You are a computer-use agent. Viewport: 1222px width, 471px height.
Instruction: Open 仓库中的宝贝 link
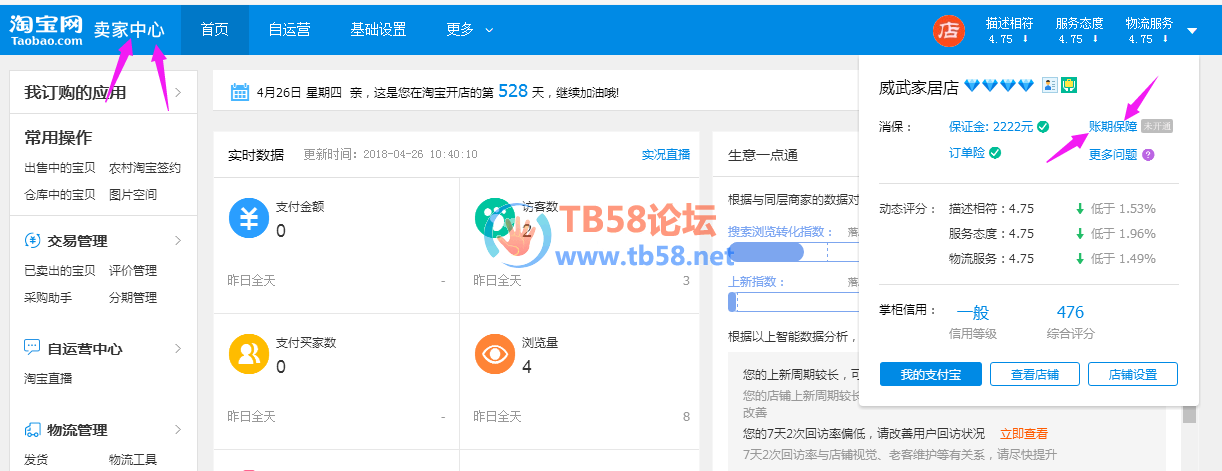[x=60, y=195]
